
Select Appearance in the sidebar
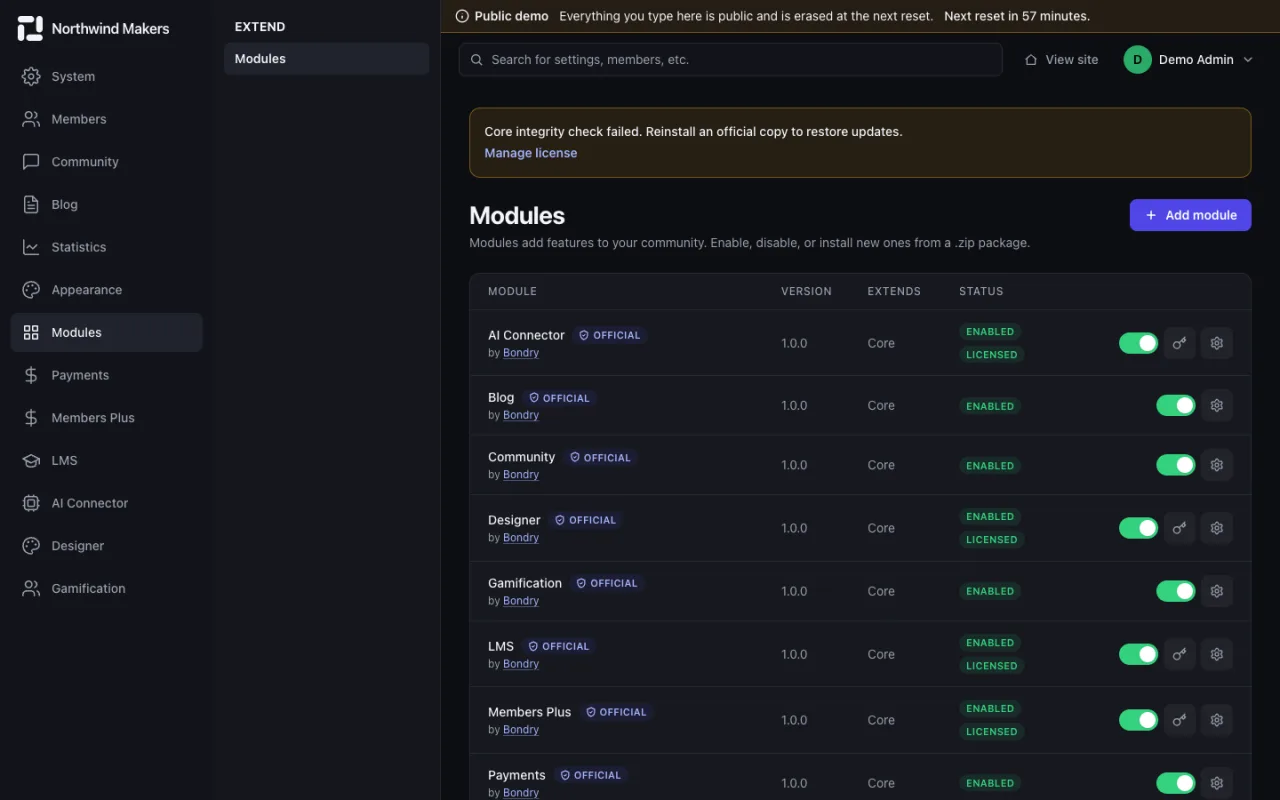(106, 290)
